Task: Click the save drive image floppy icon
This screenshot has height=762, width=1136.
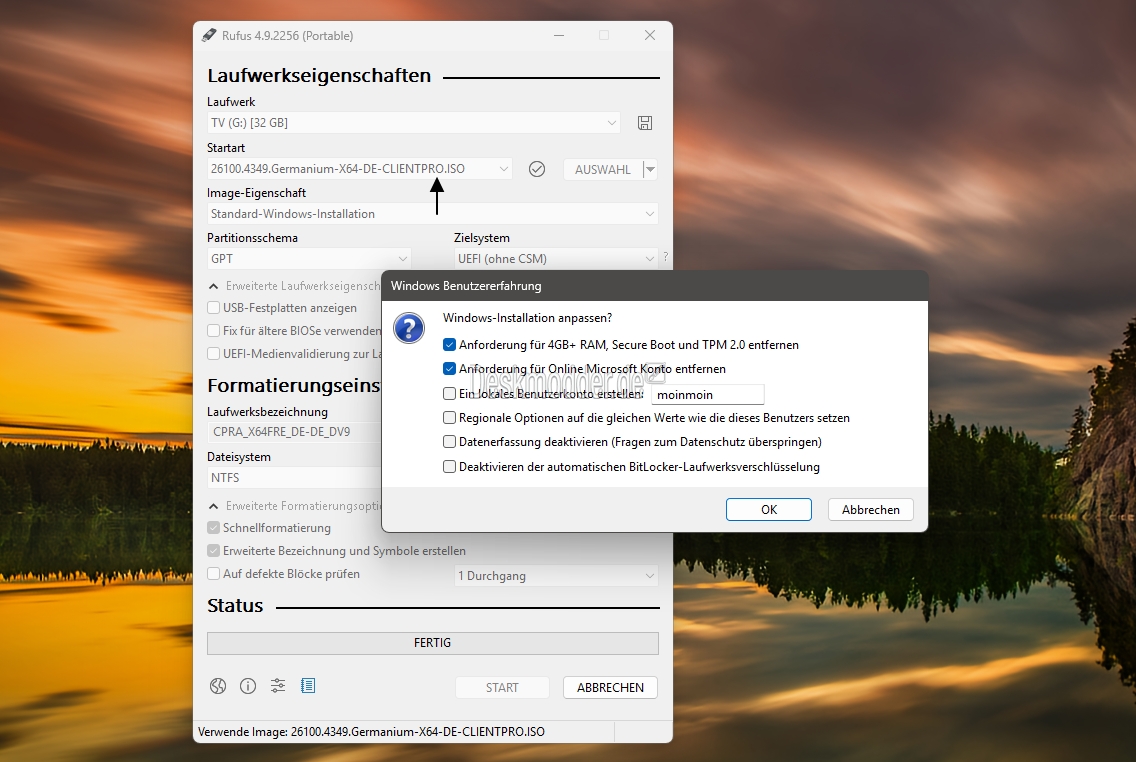Action: click(x=645, y=123)
